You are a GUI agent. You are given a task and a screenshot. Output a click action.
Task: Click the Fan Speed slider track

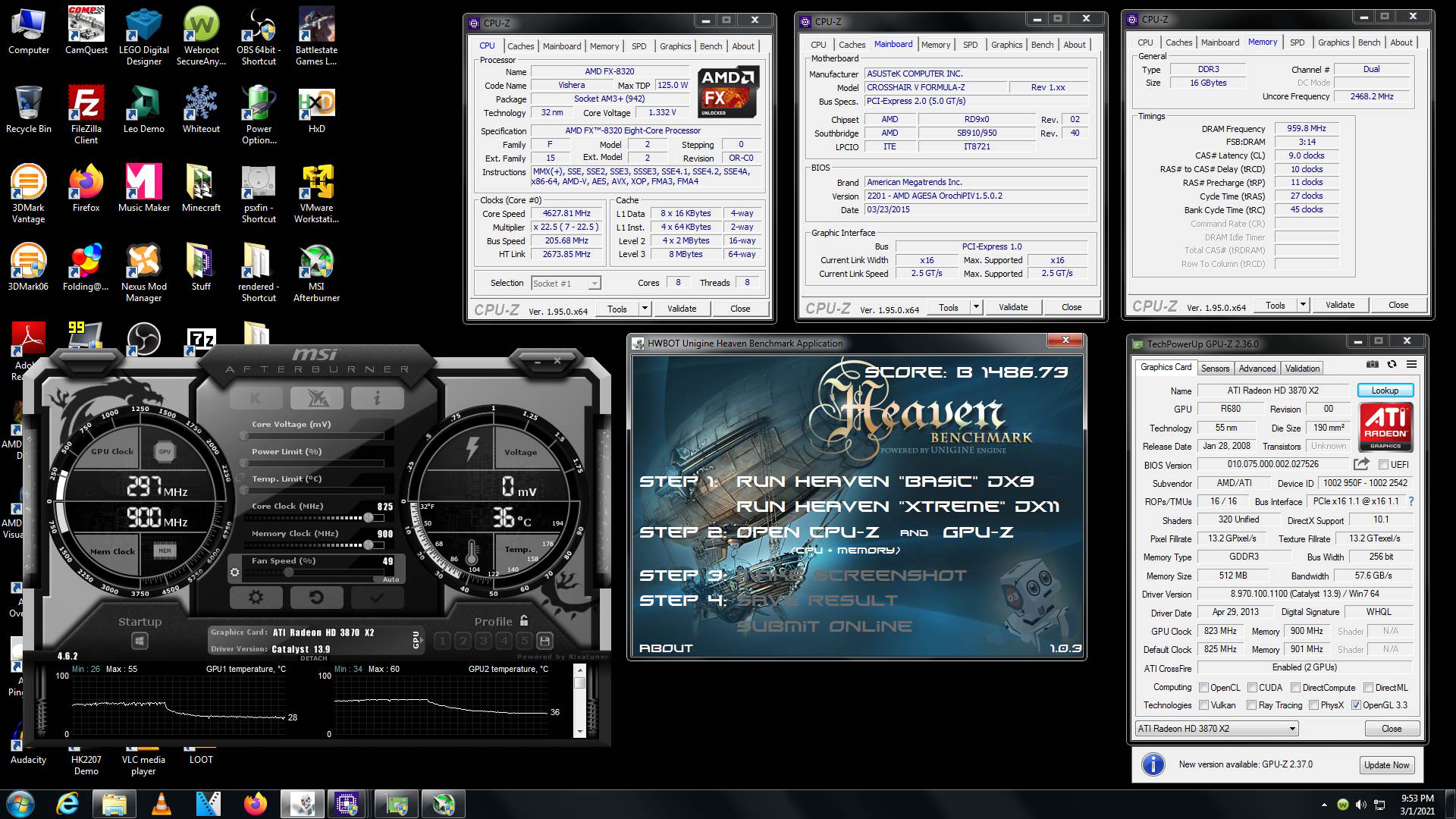click(x=312, y=573)
